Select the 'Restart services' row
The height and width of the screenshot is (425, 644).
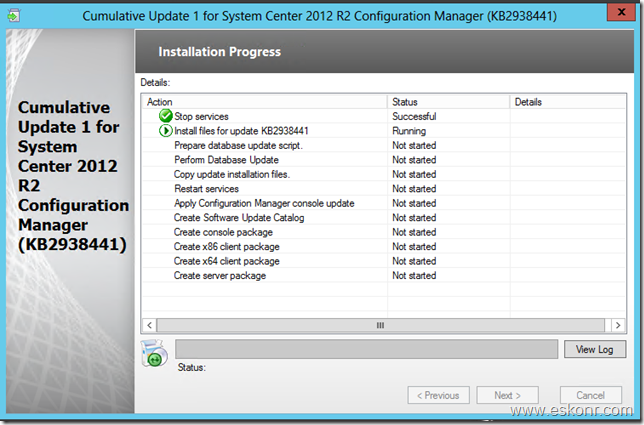[384, 189]
